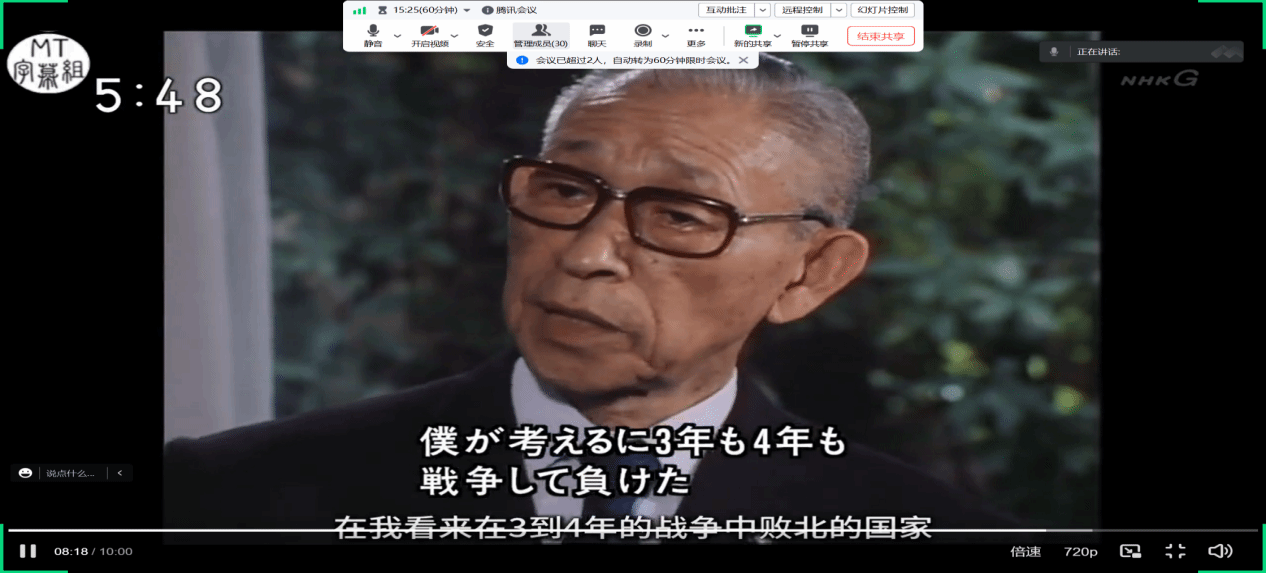This screenshot has width=1266, height=573.
Task: Pause the video playback
Action: click(x=28, y=551)
